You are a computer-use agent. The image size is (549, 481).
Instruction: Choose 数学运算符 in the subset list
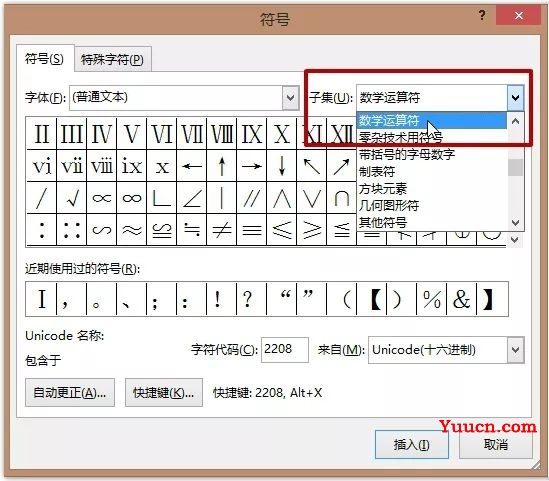point(431,120)
